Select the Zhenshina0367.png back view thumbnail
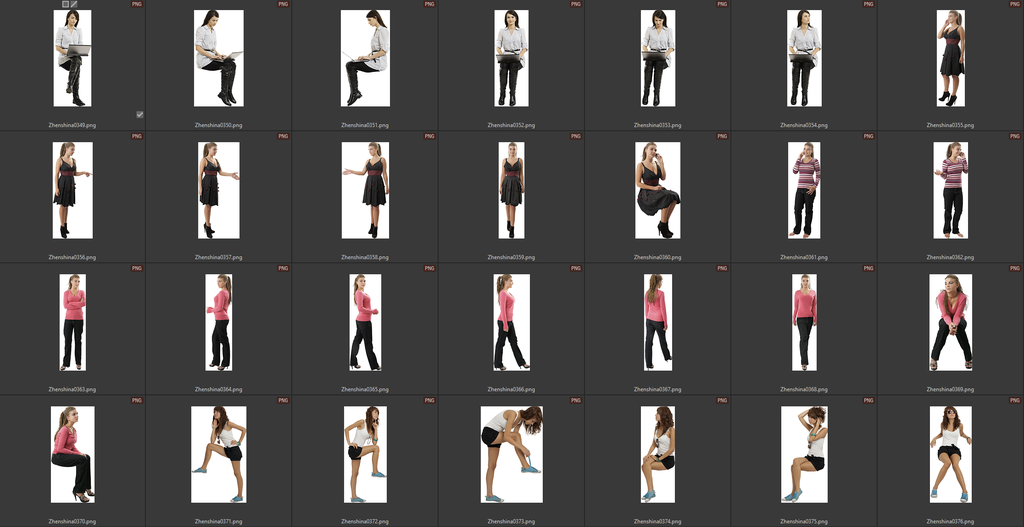1024x527 pixels. point(658,322)
